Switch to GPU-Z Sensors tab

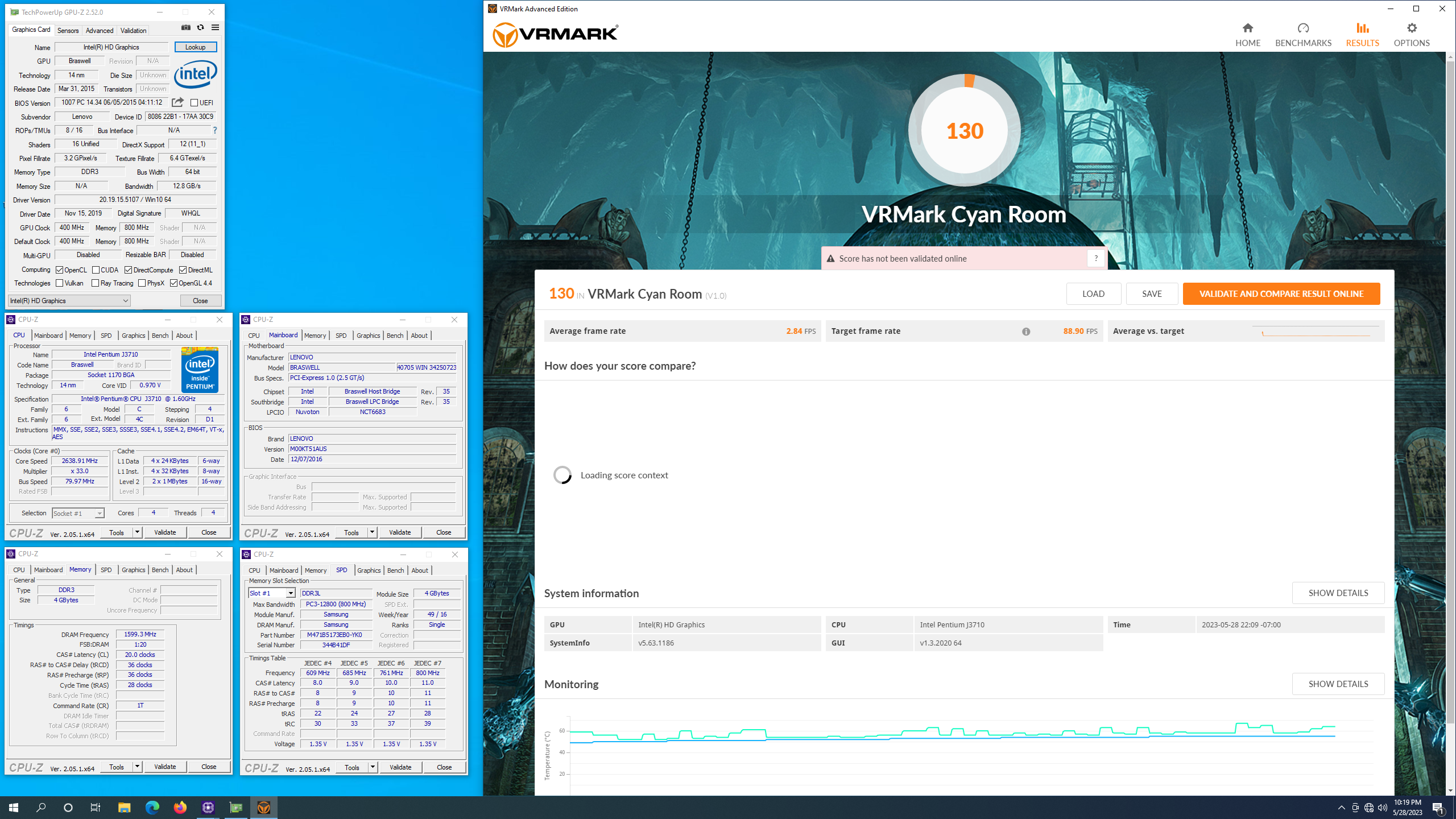tap(68, 31)
